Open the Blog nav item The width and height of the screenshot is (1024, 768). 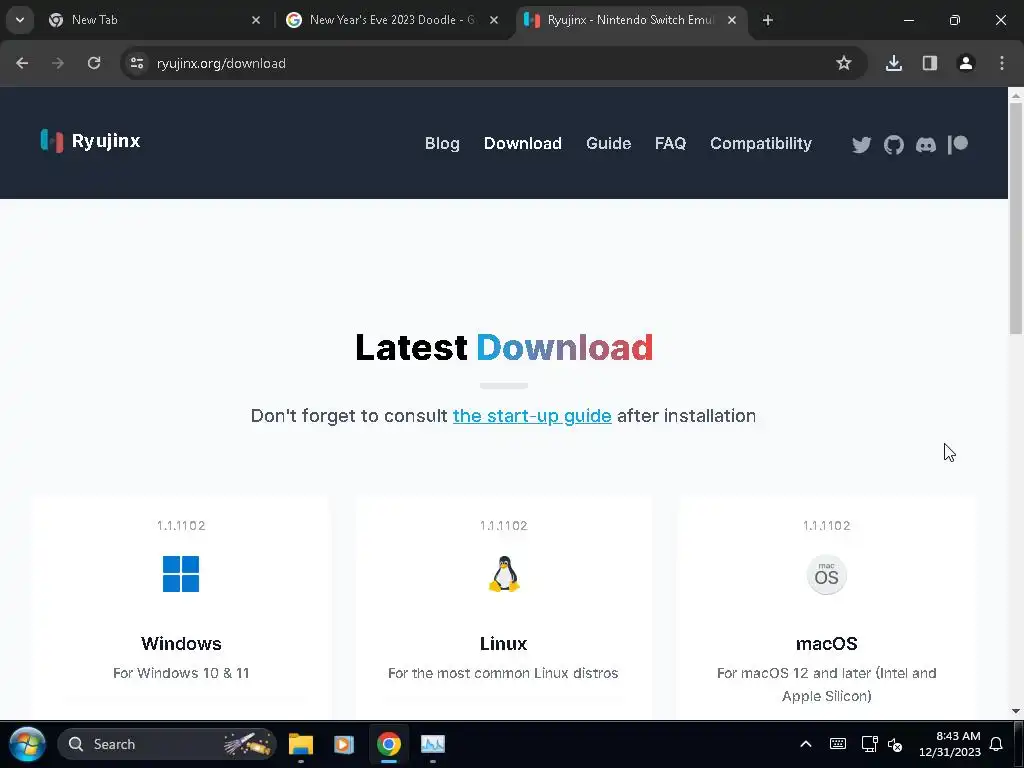point(442,144)
